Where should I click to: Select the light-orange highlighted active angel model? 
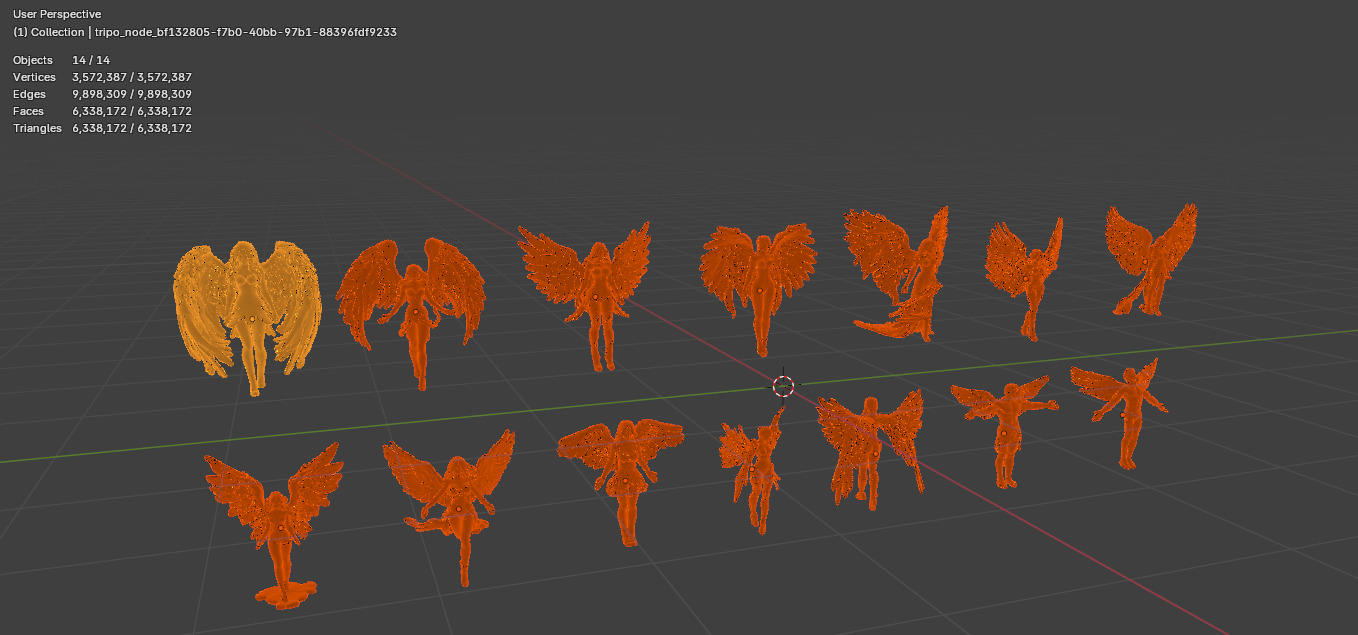pyautogui.click(x=247, y=316)
